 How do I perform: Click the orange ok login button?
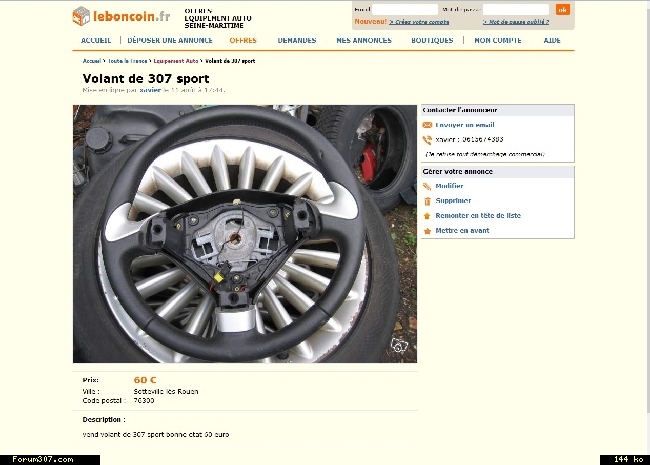[x=563, y=10]
